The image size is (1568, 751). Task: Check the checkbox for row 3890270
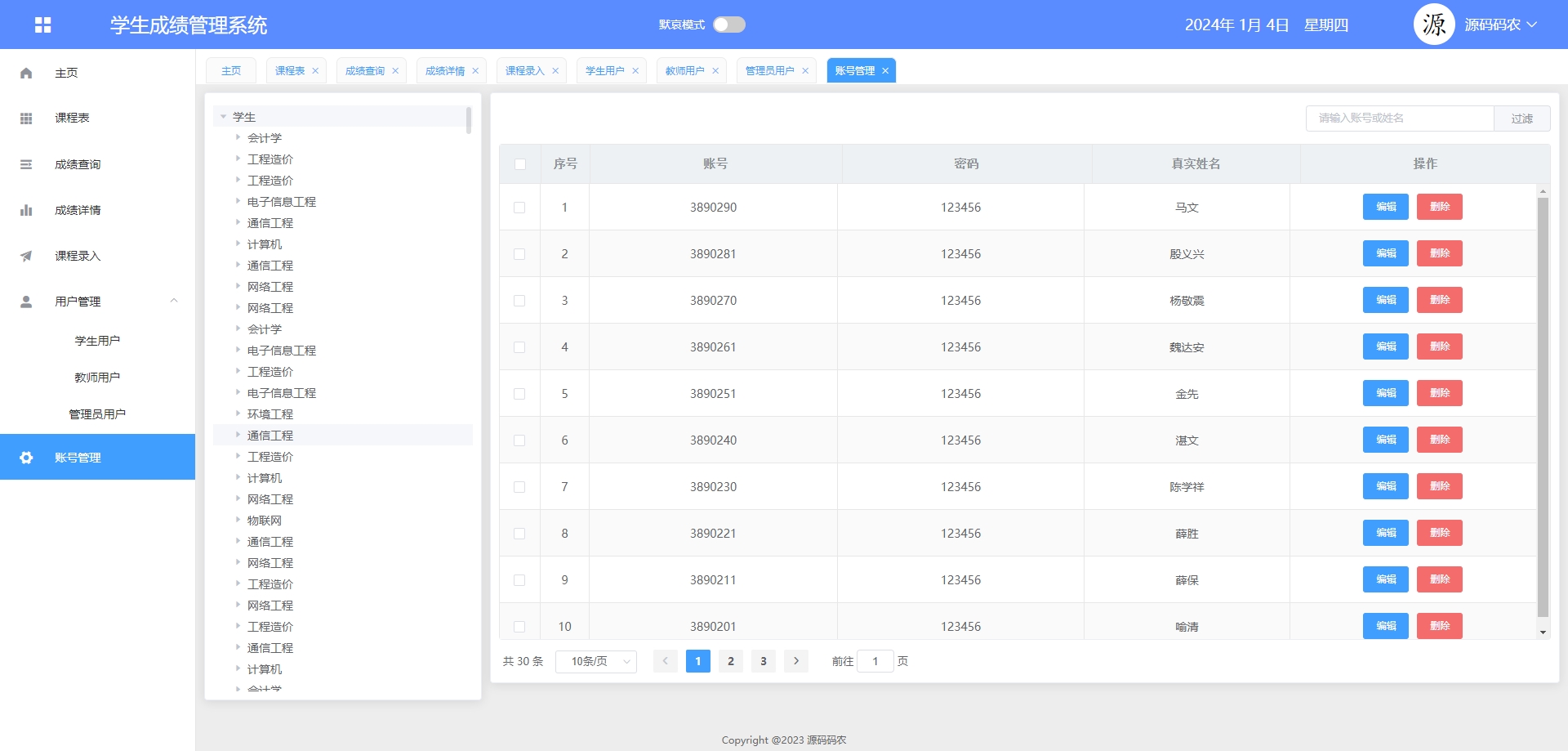[x=519, y=301]
